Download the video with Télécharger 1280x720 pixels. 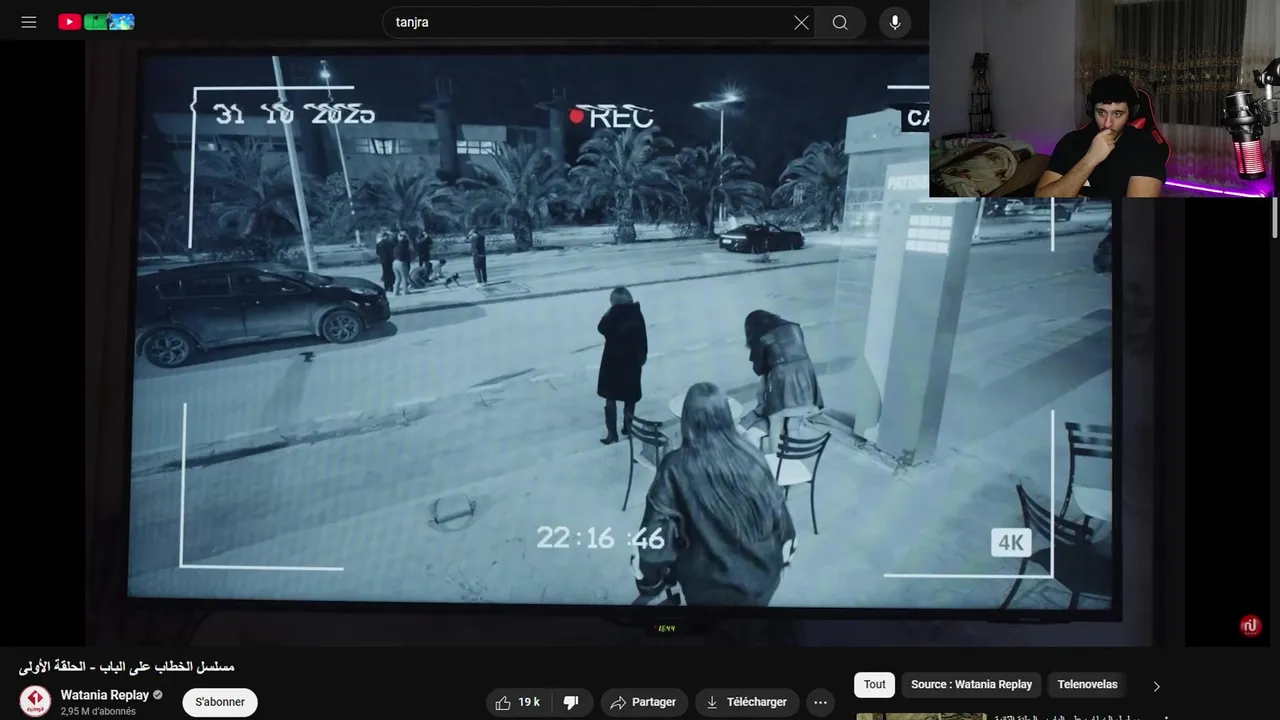(747, 702)
